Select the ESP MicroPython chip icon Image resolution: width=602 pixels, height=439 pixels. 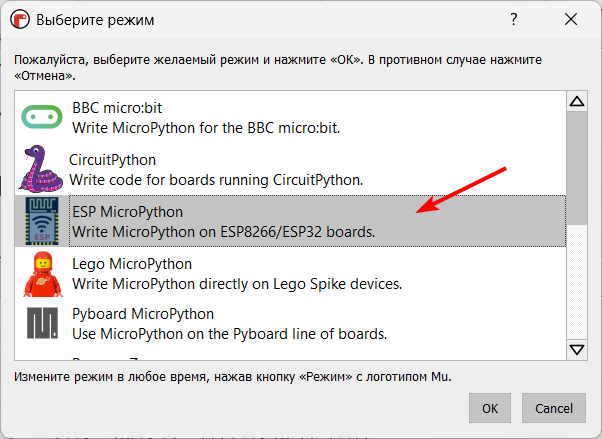42,221
